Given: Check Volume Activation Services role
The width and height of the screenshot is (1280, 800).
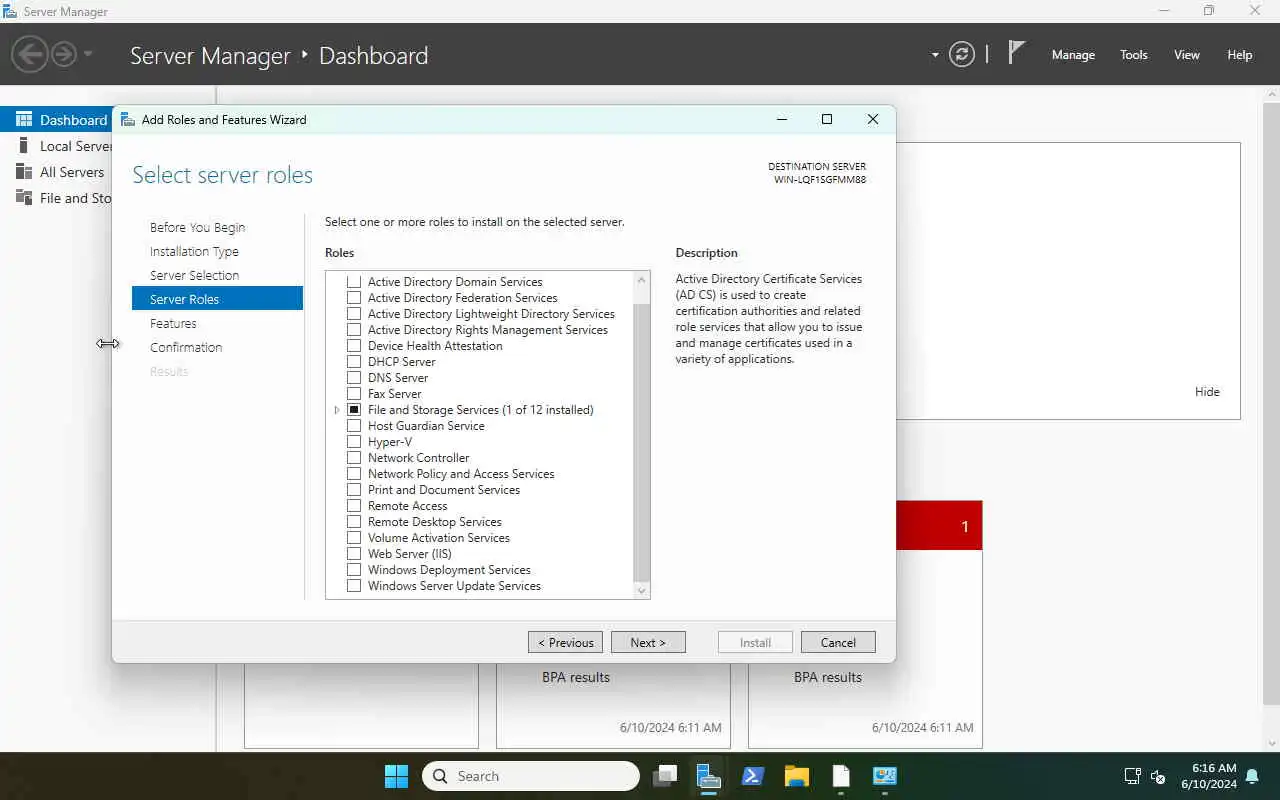Looking at the screenshot, I should point(354,538).
